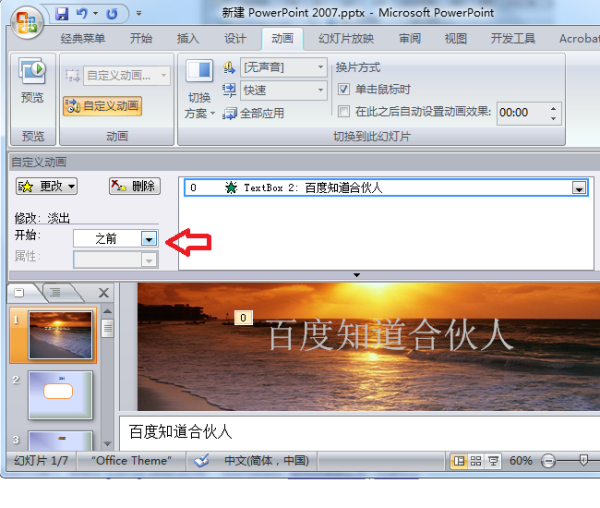Viewport: 600px width, 508px height.
Task: Click the green star effect icon in list
Action: pos(231,188)
